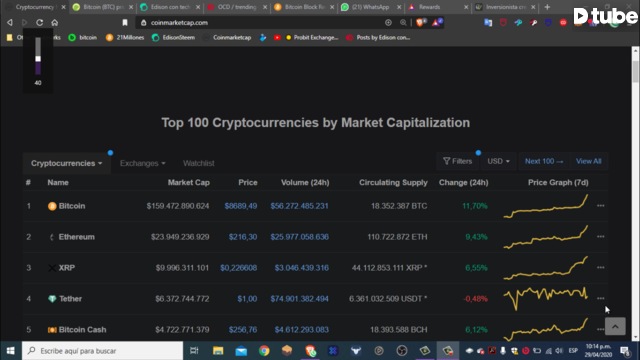
Task: Open the USD currency dropdown
Action: 498,161
